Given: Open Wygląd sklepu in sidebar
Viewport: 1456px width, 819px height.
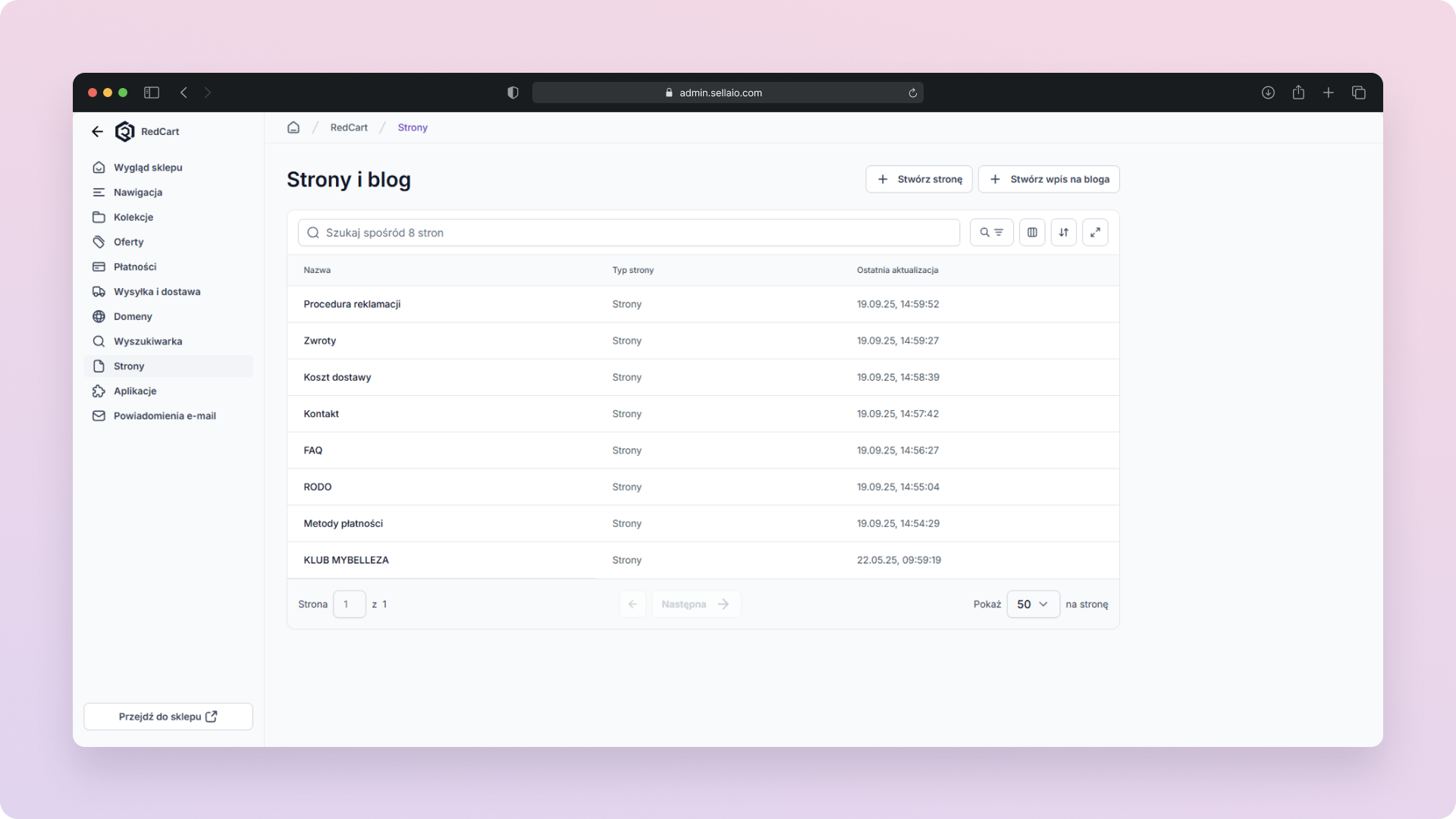Looking at the screenshot, I should click(148, 168).
